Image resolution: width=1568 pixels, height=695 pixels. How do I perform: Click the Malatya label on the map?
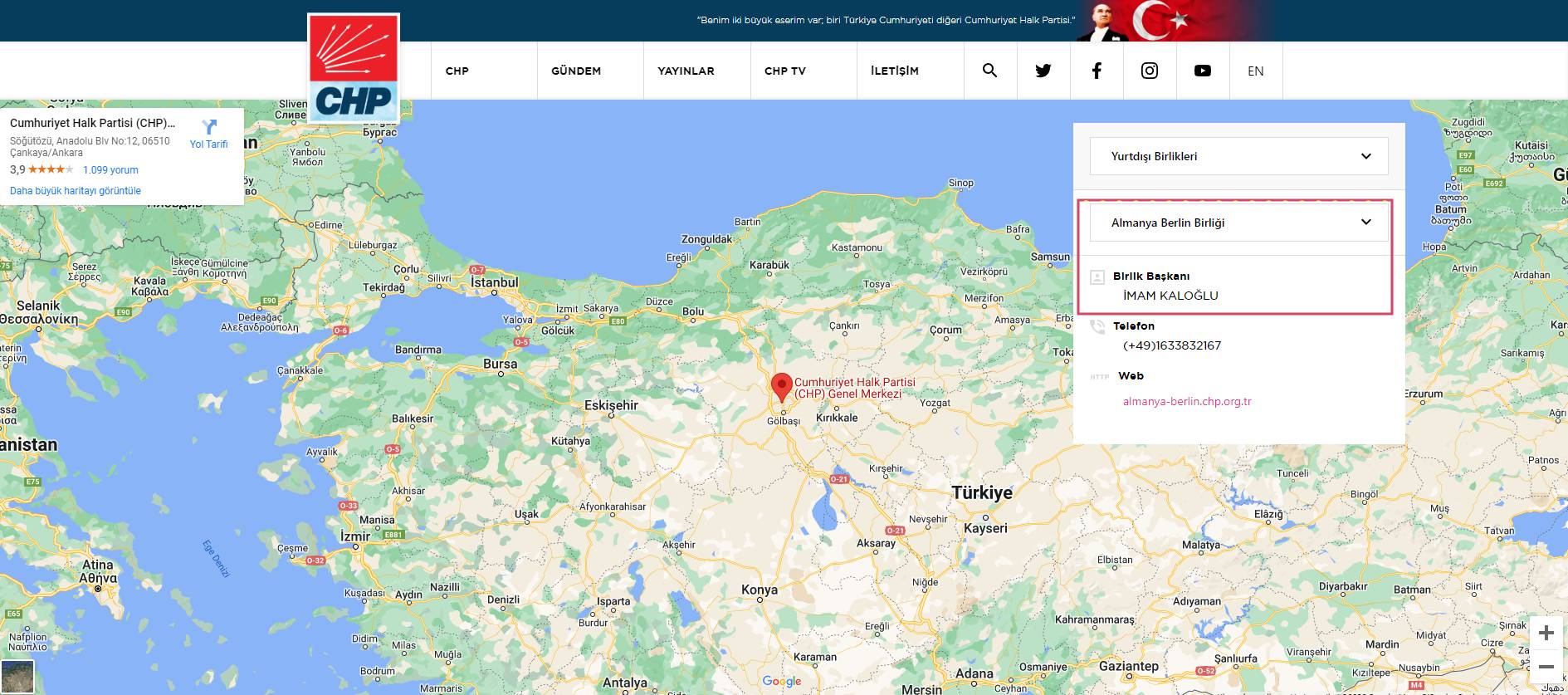point(1201,545)
